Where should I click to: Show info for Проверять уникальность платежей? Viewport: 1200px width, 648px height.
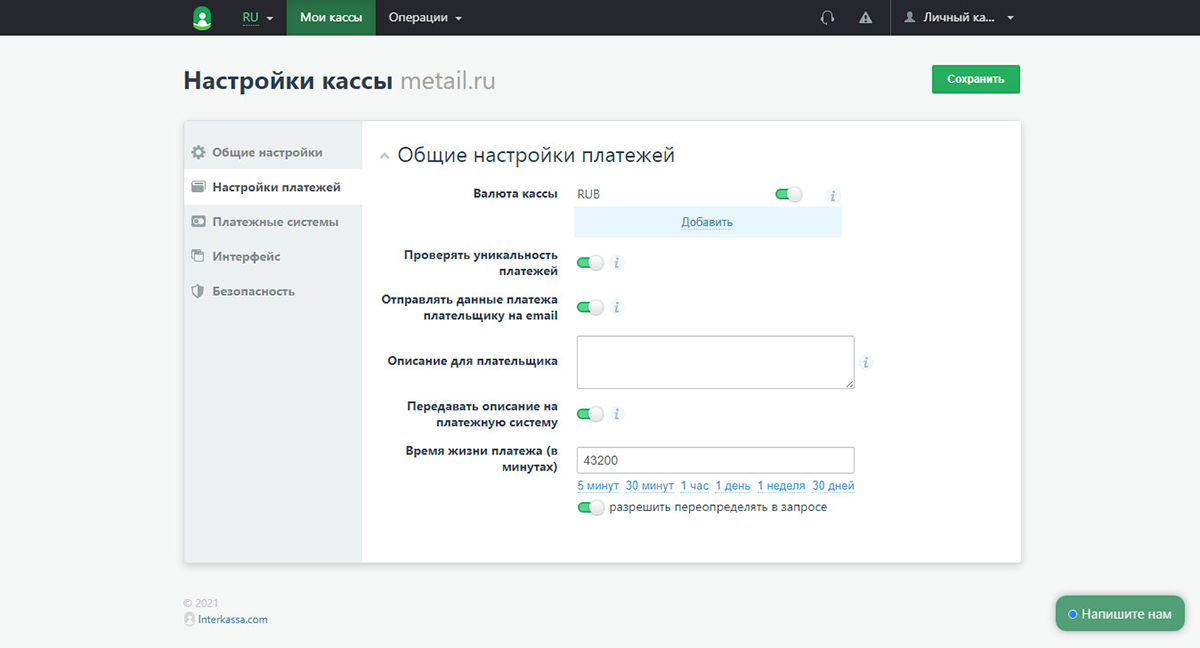click(x=617, y=263)
